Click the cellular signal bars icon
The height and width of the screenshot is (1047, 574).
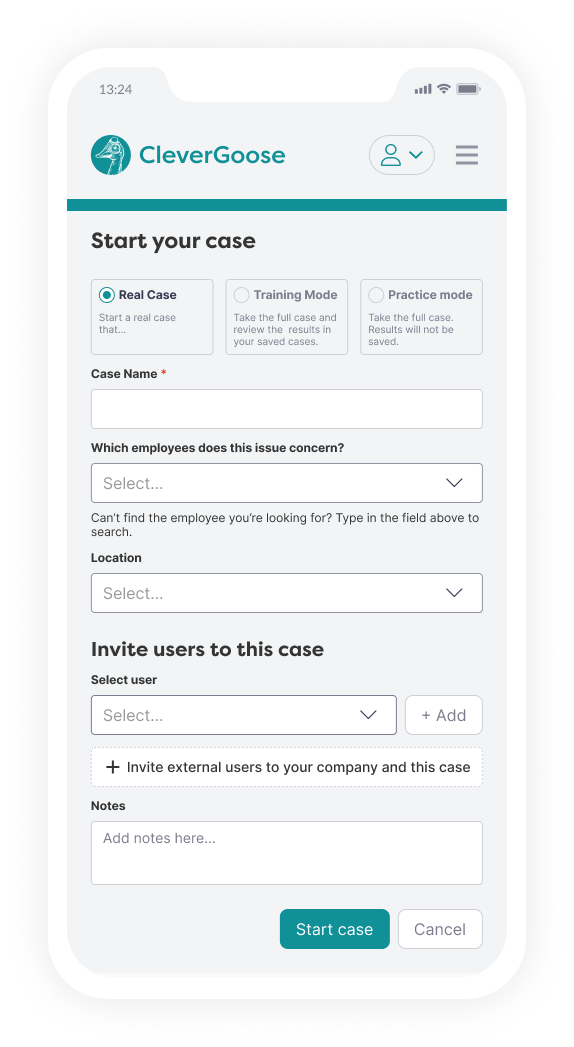(423, 89)
